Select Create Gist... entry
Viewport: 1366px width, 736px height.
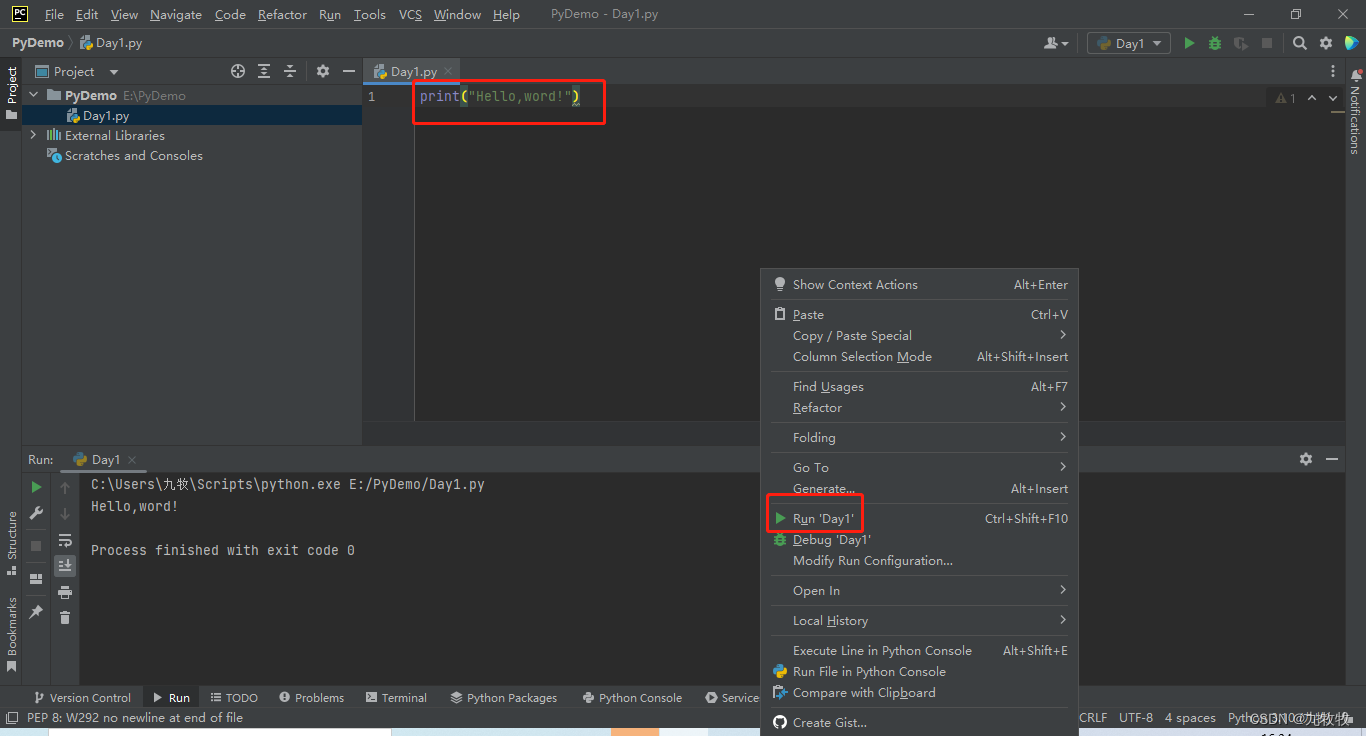920,723
